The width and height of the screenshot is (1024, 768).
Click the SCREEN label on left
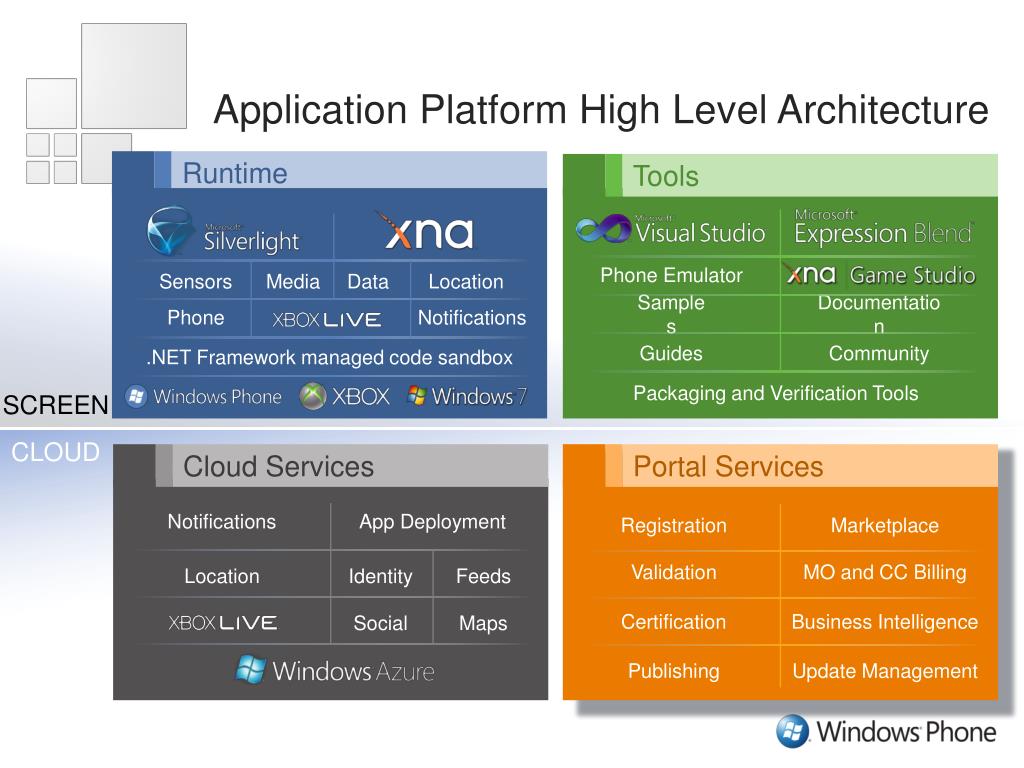[x=56, y=405]
